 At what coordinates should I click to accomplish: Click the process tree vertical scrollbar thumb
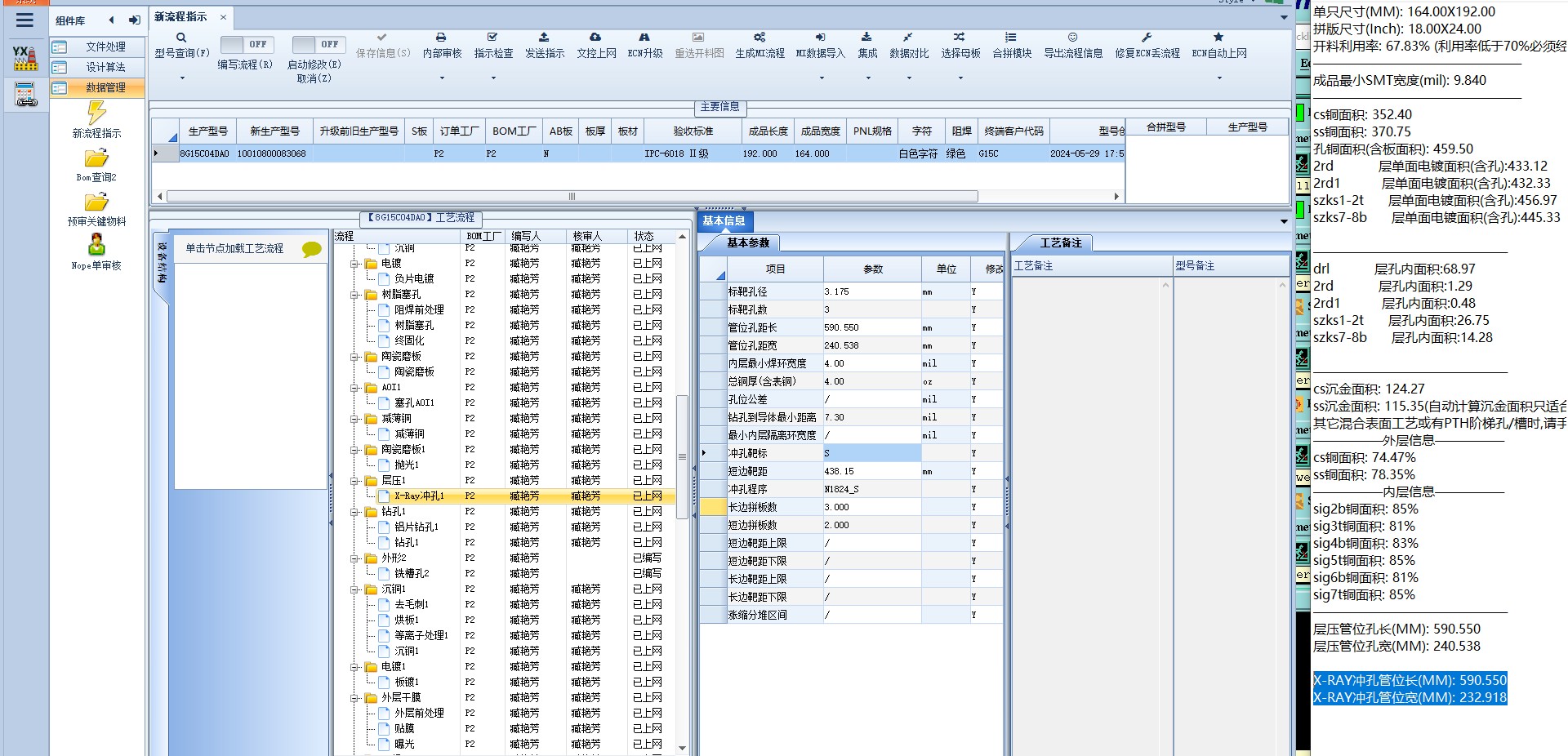pos(683,456)
